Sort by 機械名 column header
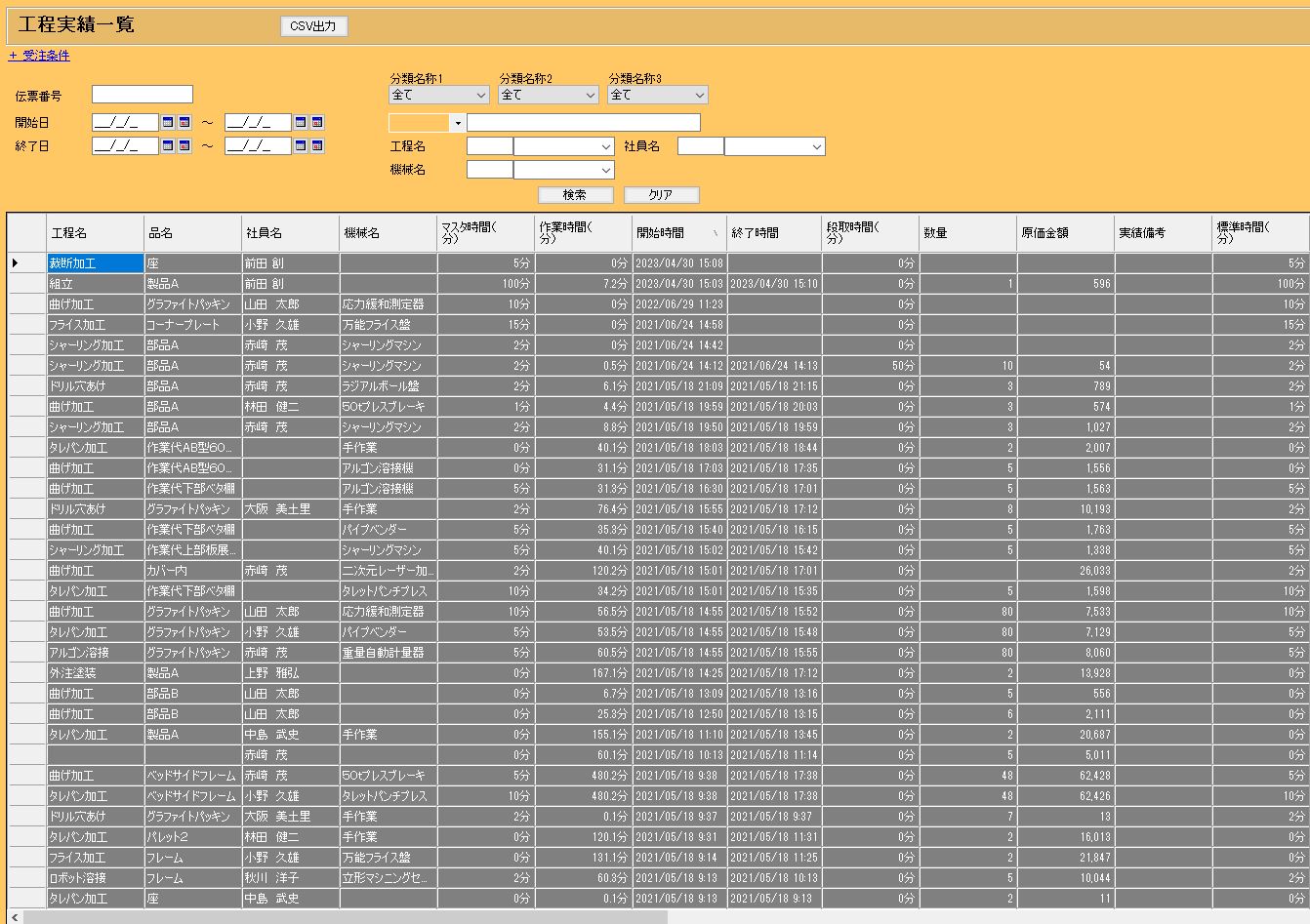This screenshot has height=924, width=1310. pyautogui.click(x=389, y=233)
